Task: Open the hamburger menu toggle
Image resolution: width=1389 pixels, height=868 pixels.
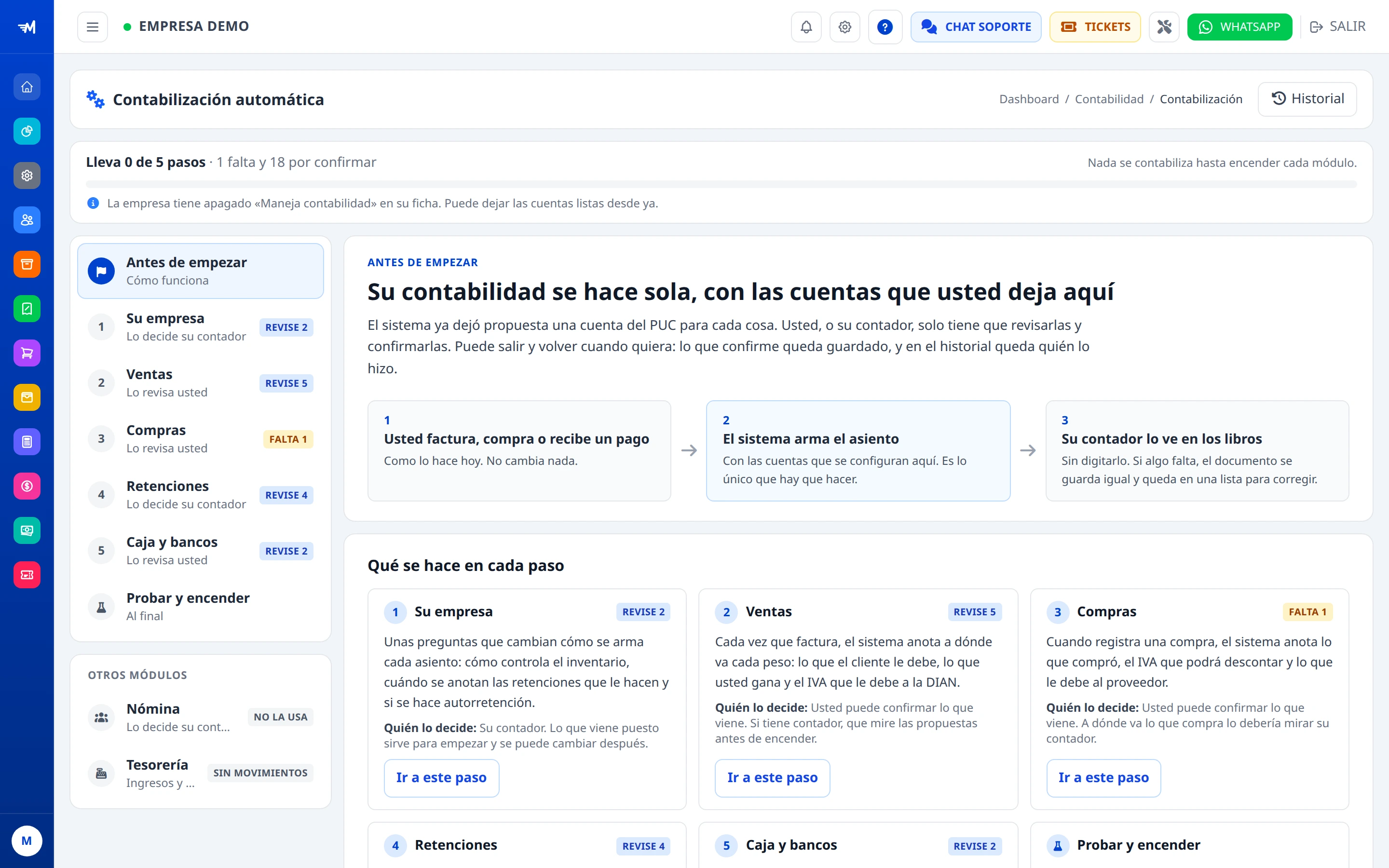Action: pyautogui.click(x=93, y=27)
